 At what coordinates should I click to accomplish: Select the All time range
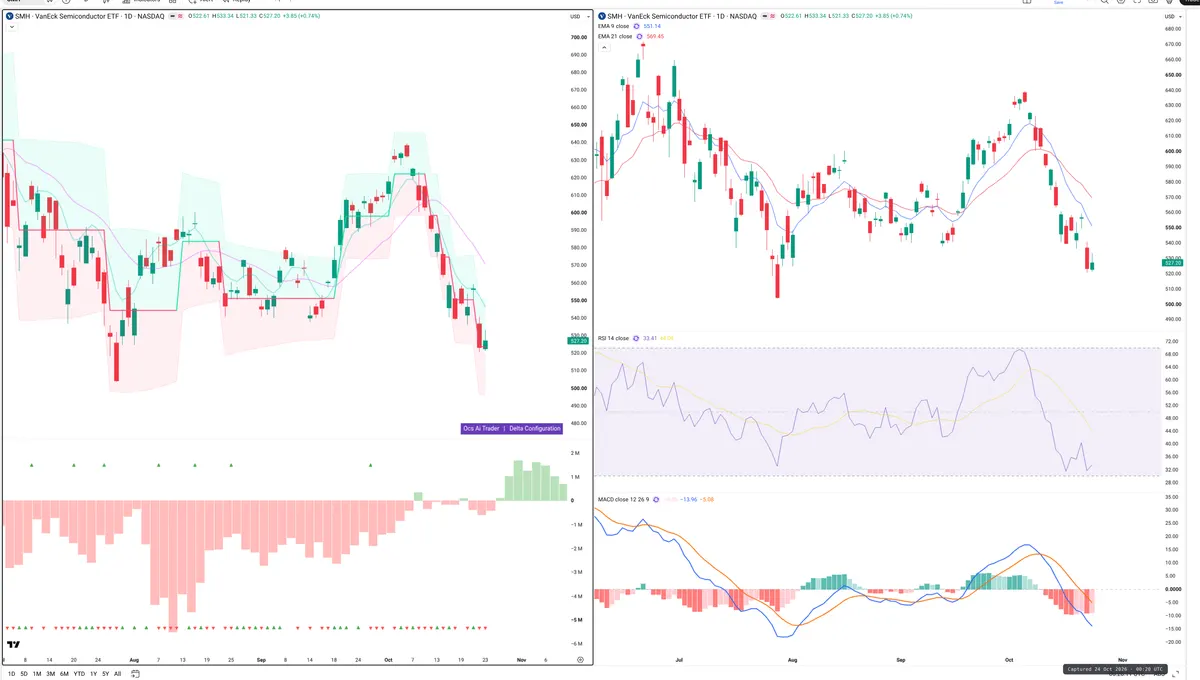(x=117, y=674)
